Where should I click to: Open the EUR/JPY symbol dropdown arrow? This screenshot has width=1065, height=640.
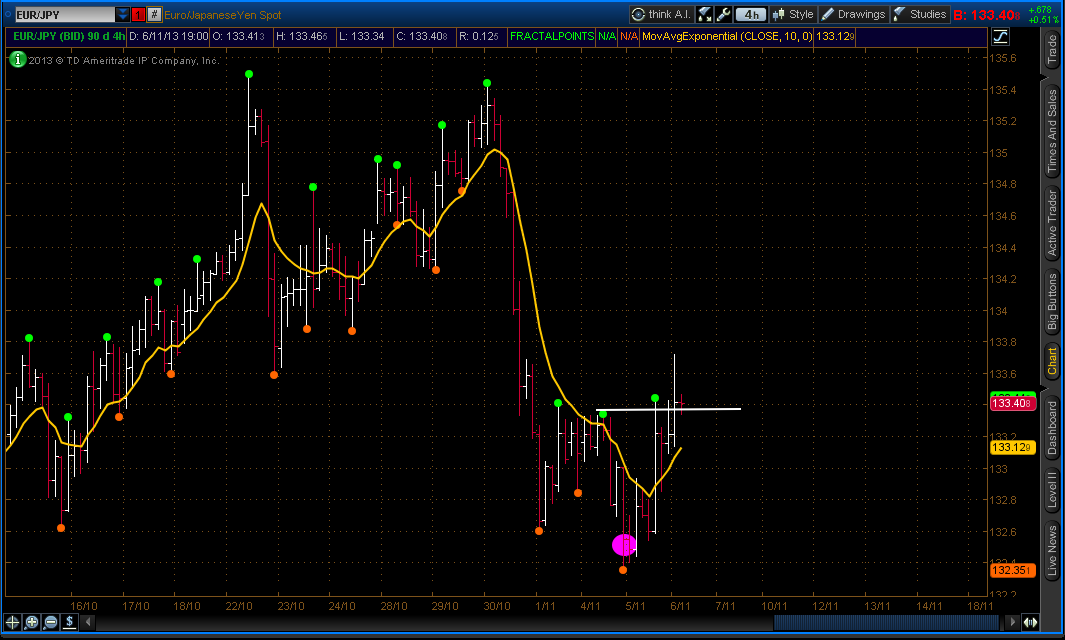pyautogui.click(x=122, y=14)
